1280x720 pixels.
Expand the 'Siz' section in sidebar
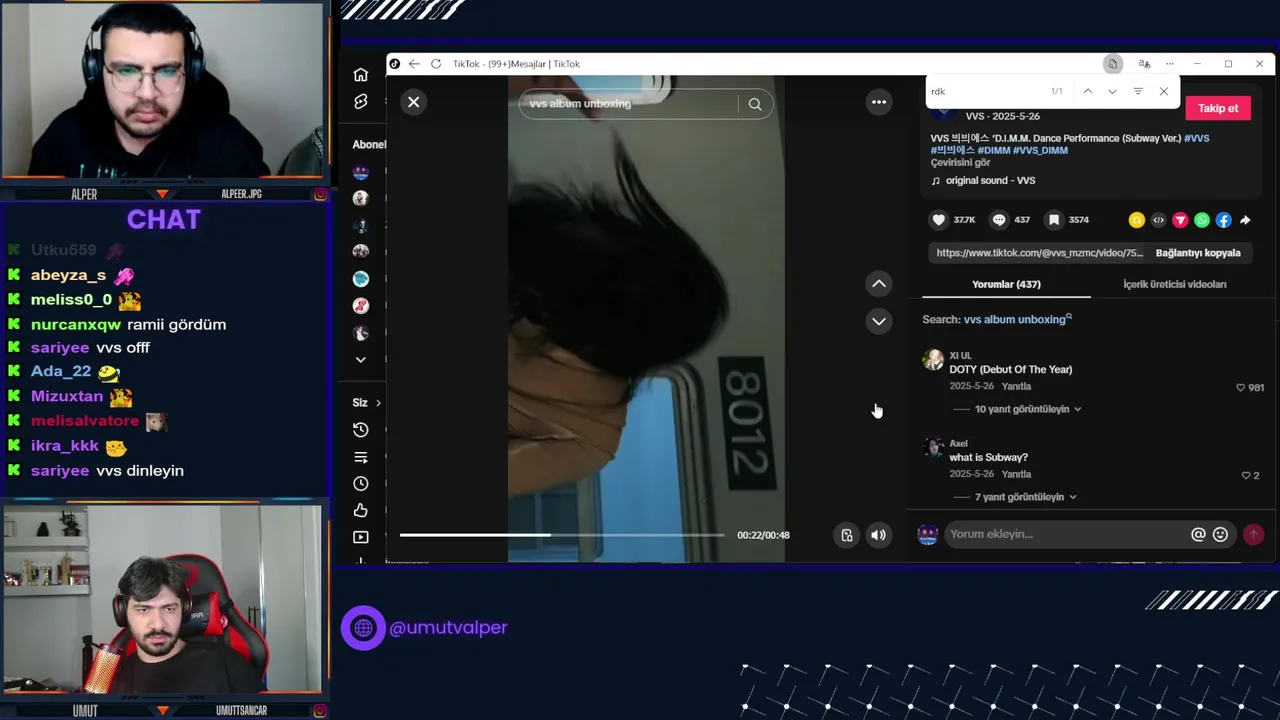tap(367, 403)
